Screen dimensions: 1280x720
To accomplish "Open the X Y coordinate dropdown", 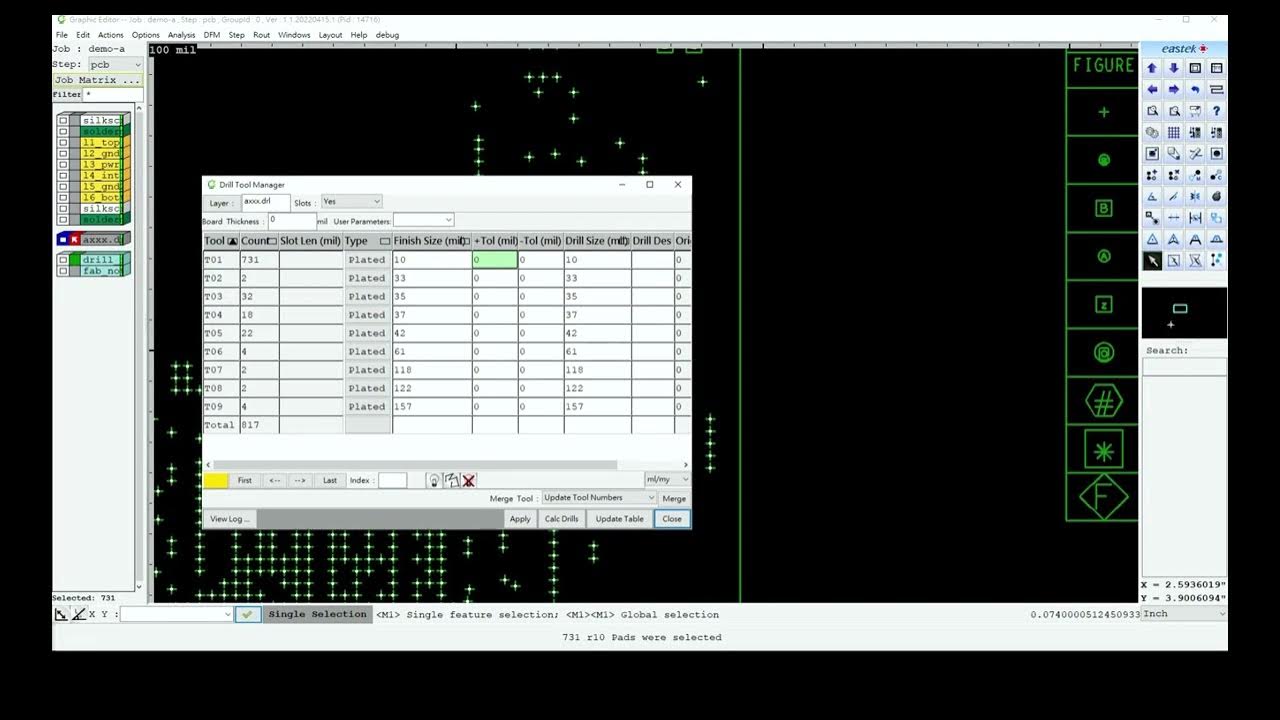I will click(x=176, y=614).
